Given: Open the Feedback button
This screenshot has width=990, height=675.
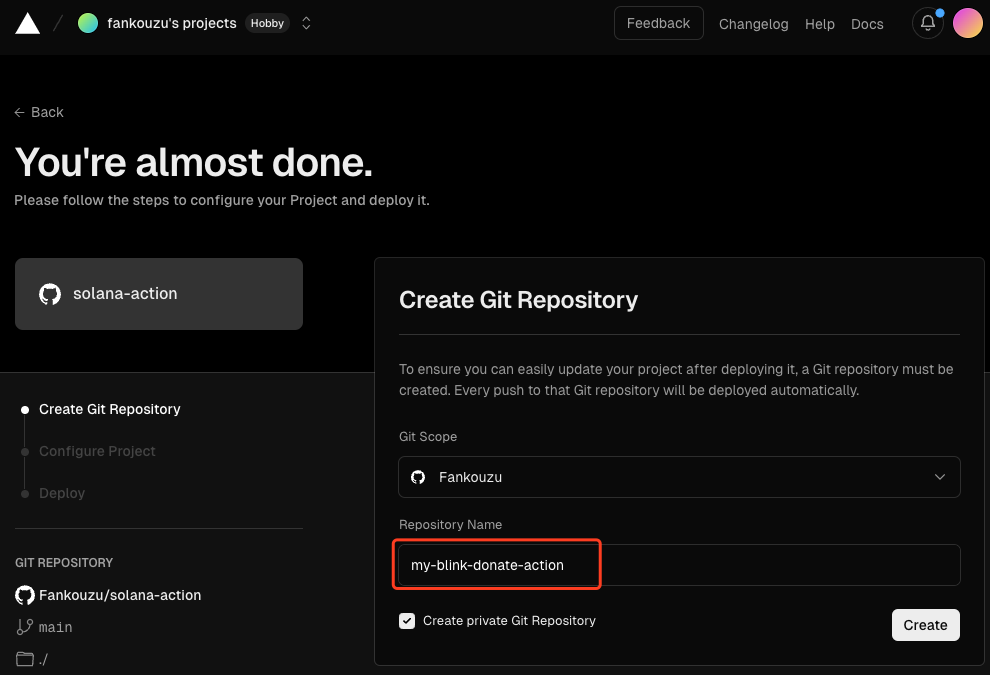Looking at the screenshot, I should 659,23.
